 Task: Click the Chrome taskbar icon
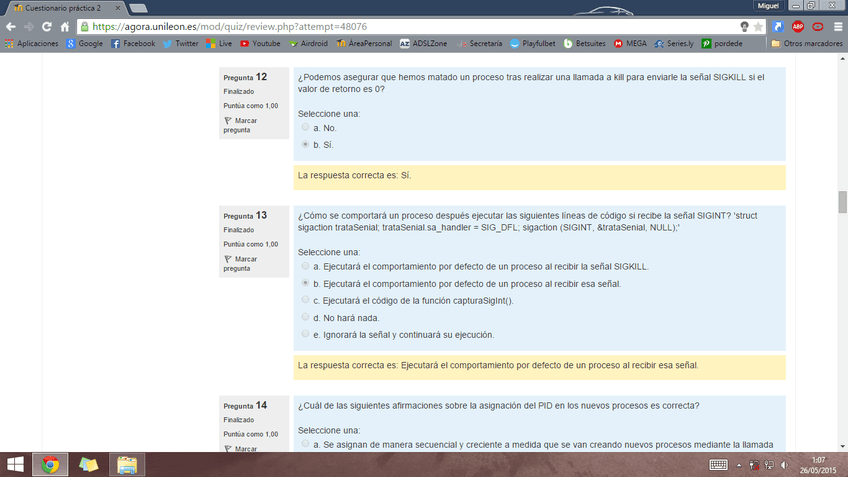coord(50,465)
